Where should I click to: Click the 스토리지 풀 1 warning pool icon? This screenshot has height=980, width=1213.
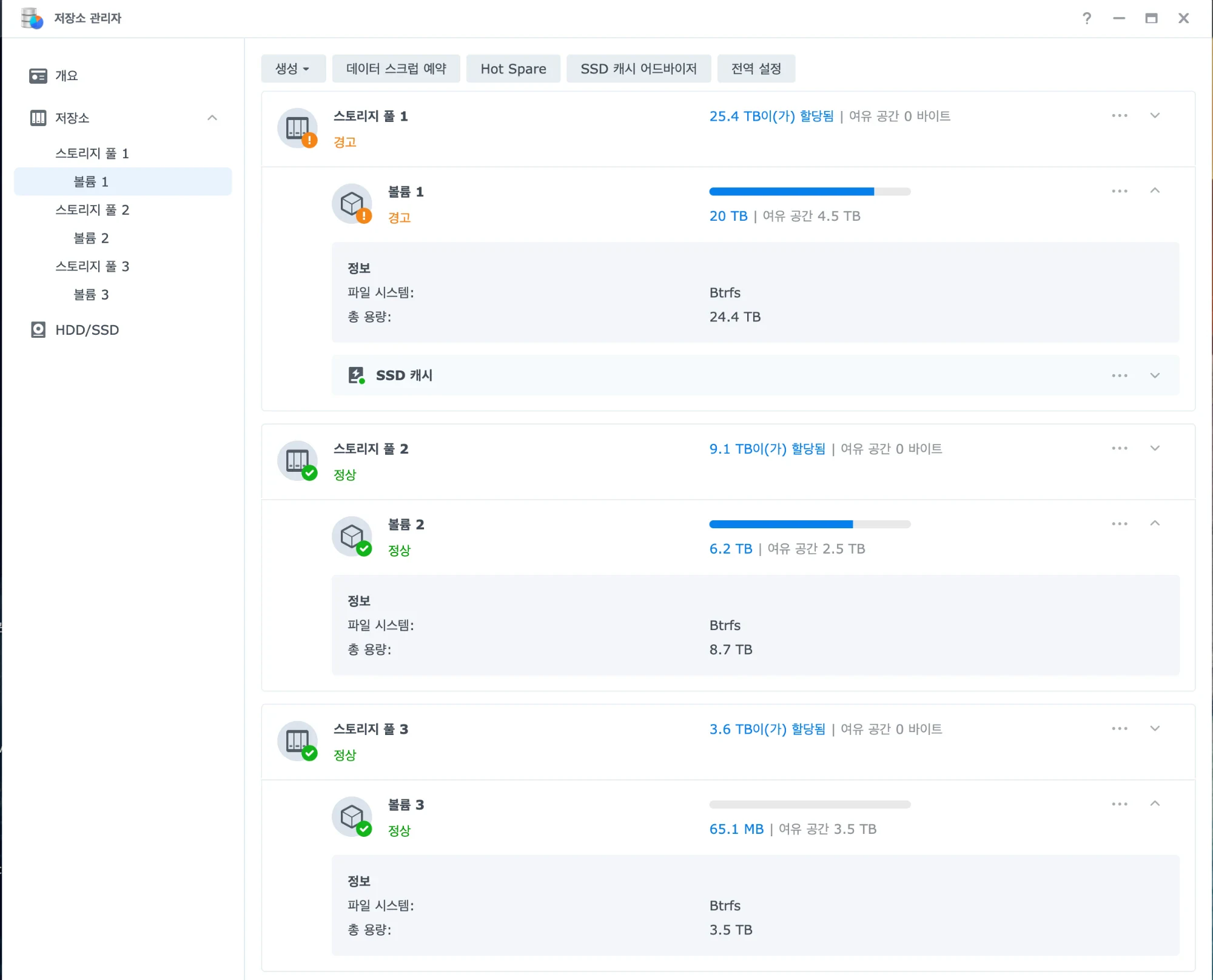tap(297, 128)
